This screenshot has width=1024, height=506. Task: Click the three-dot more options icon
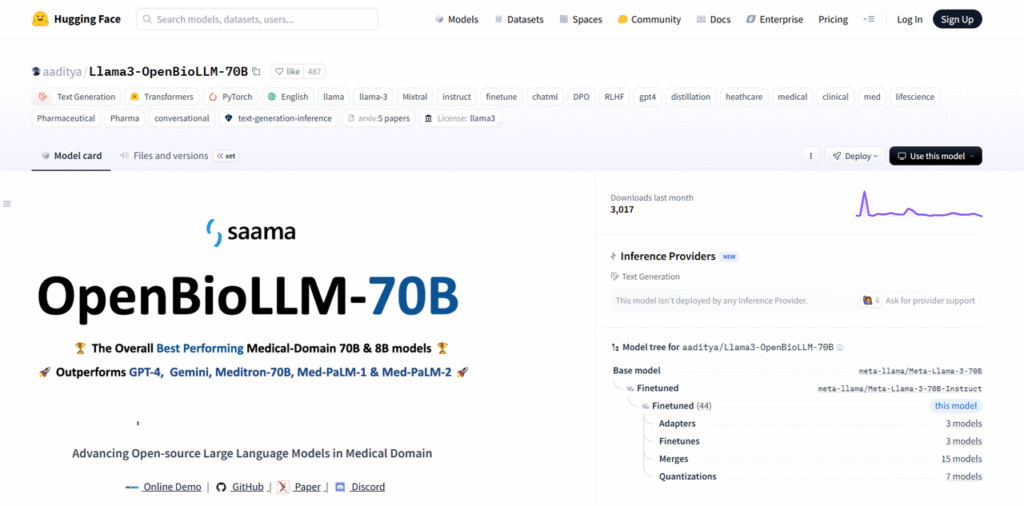point(810,156)
